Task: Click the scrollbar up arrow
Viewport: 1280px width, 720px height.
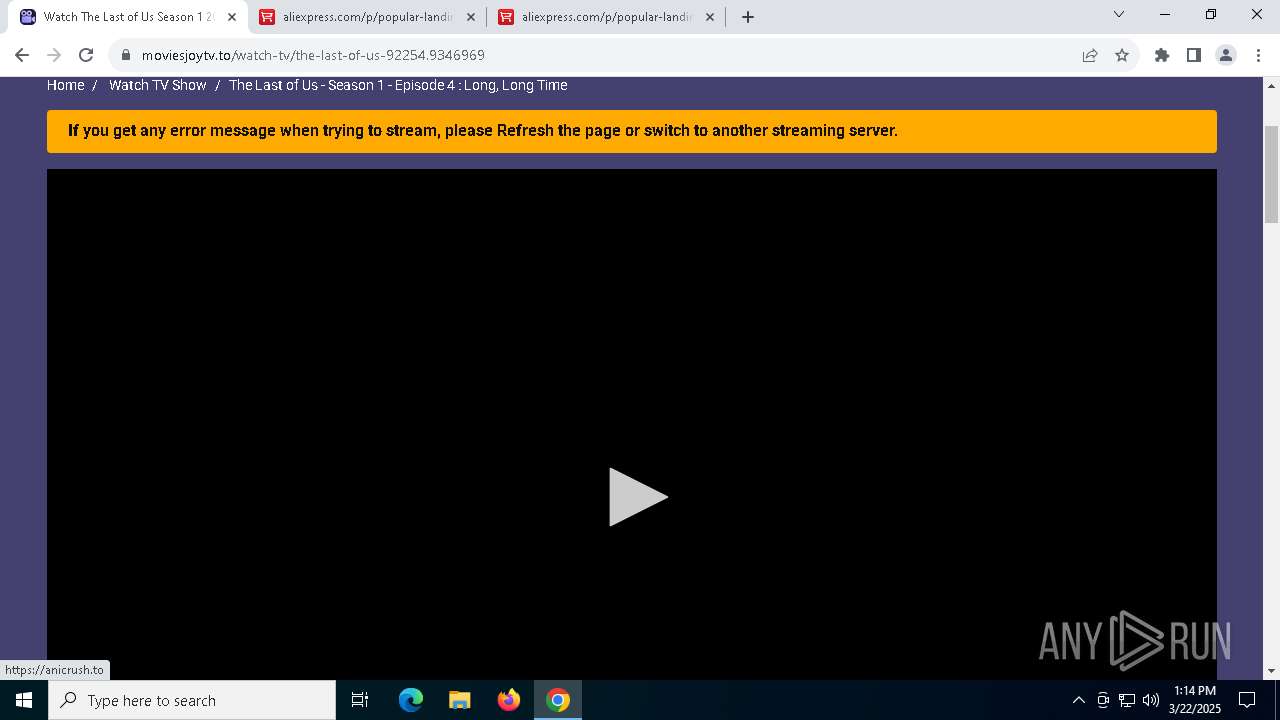Action: pos(1272,85)
